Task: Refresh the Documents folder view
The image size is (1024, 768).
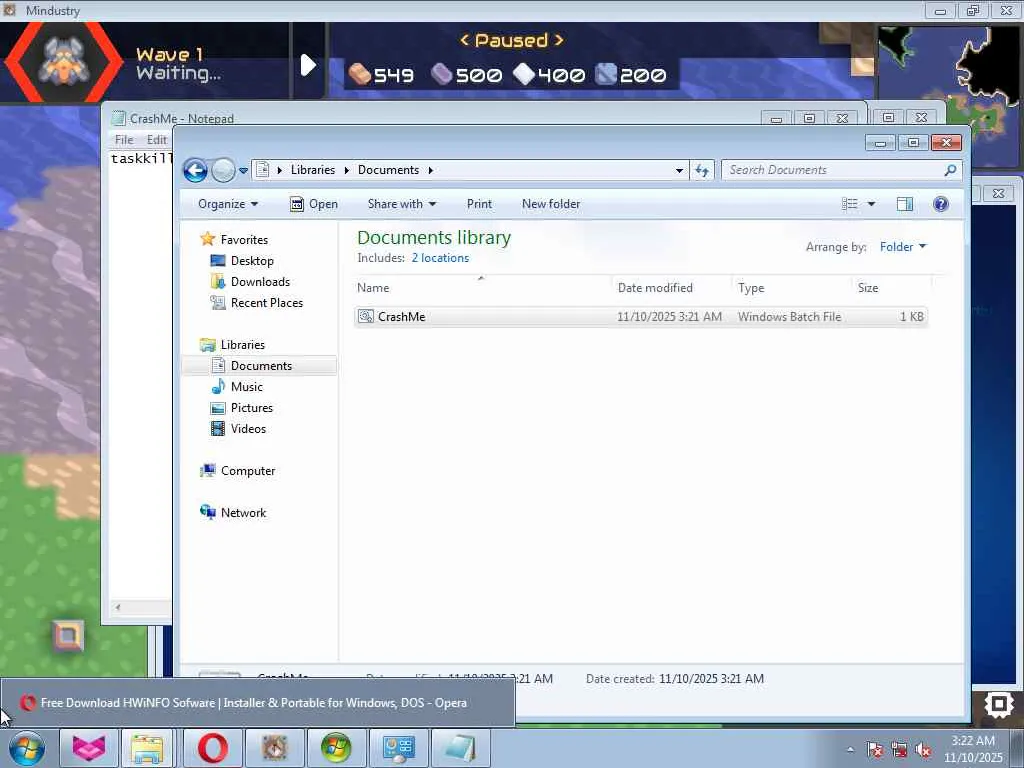Action: [x=702, y=170]
